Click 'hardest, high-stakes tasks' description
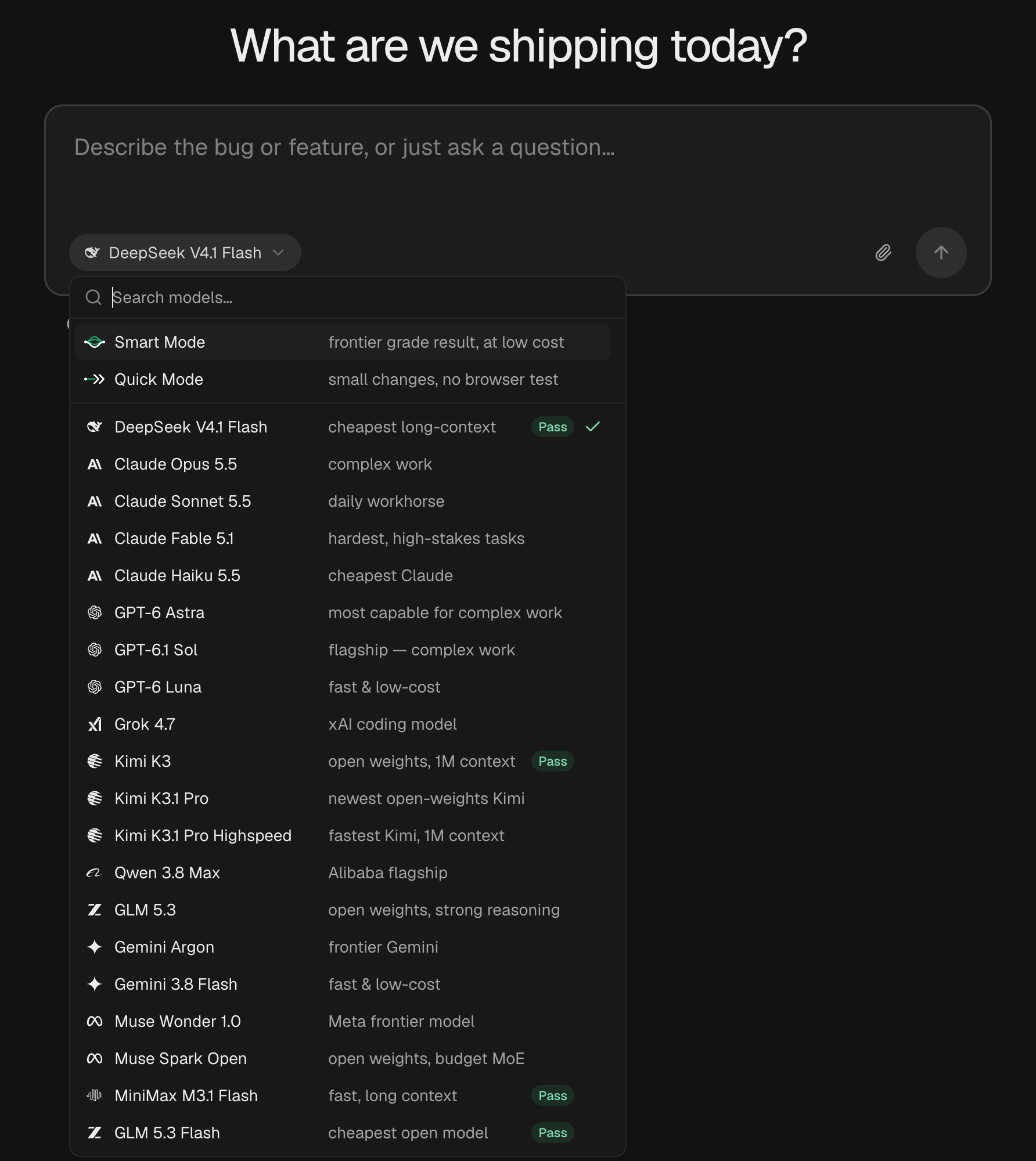Viewport: 1036px width, 1161px height. 426,538
